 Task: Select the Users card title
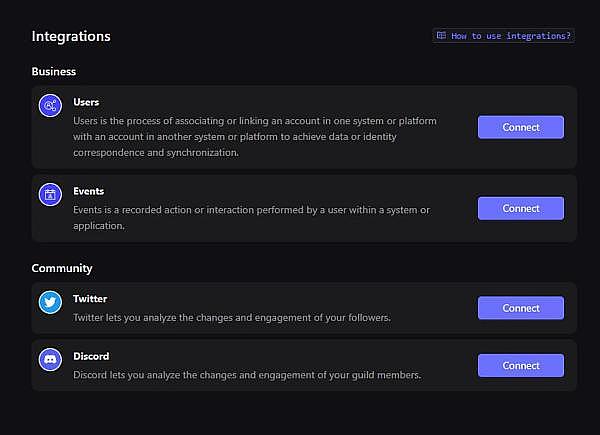coord(86,102)
